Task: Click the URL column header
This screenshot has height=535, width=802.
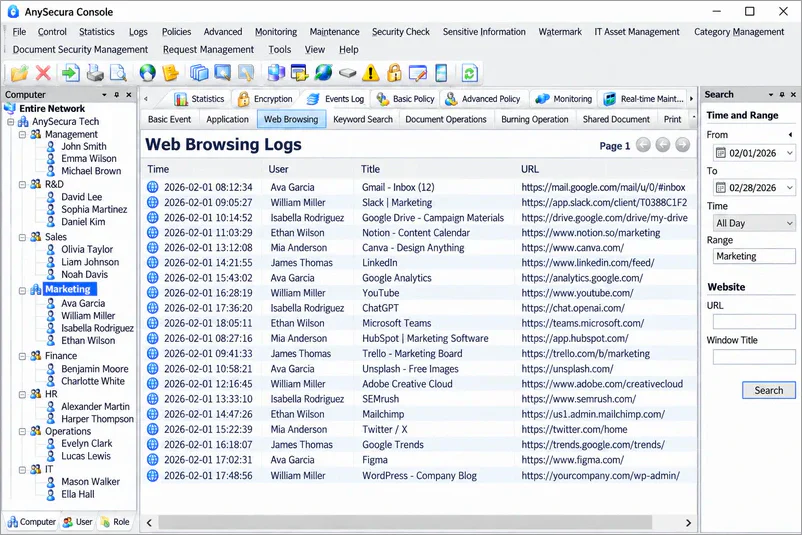Action: (530, 169)
